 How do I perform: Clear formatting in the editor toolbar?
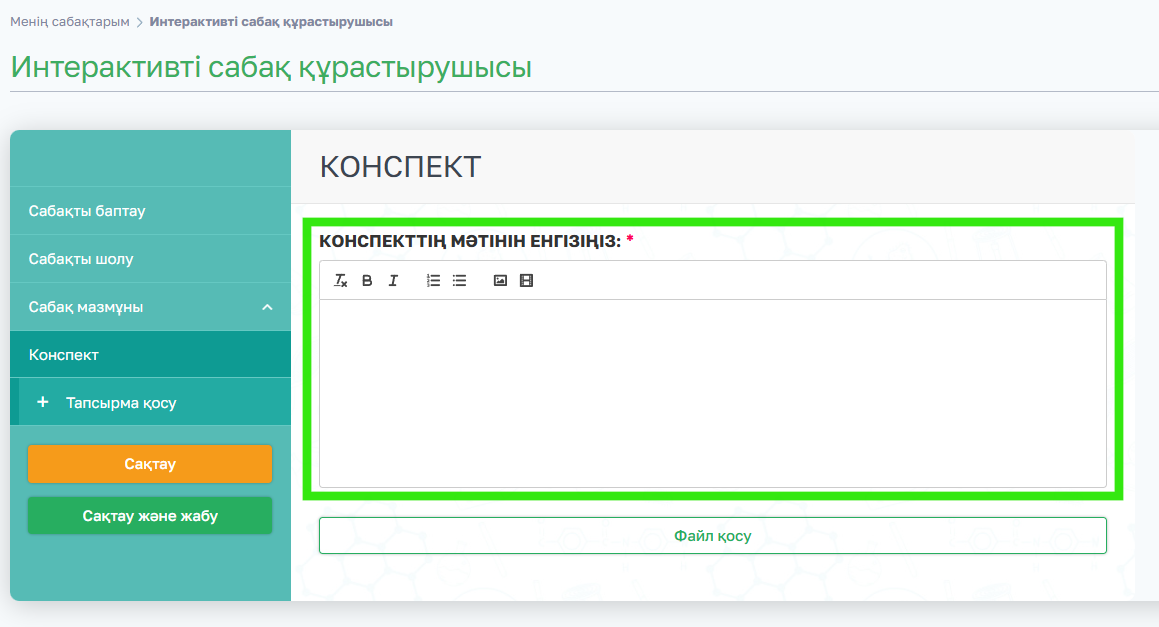coord(341,280)
